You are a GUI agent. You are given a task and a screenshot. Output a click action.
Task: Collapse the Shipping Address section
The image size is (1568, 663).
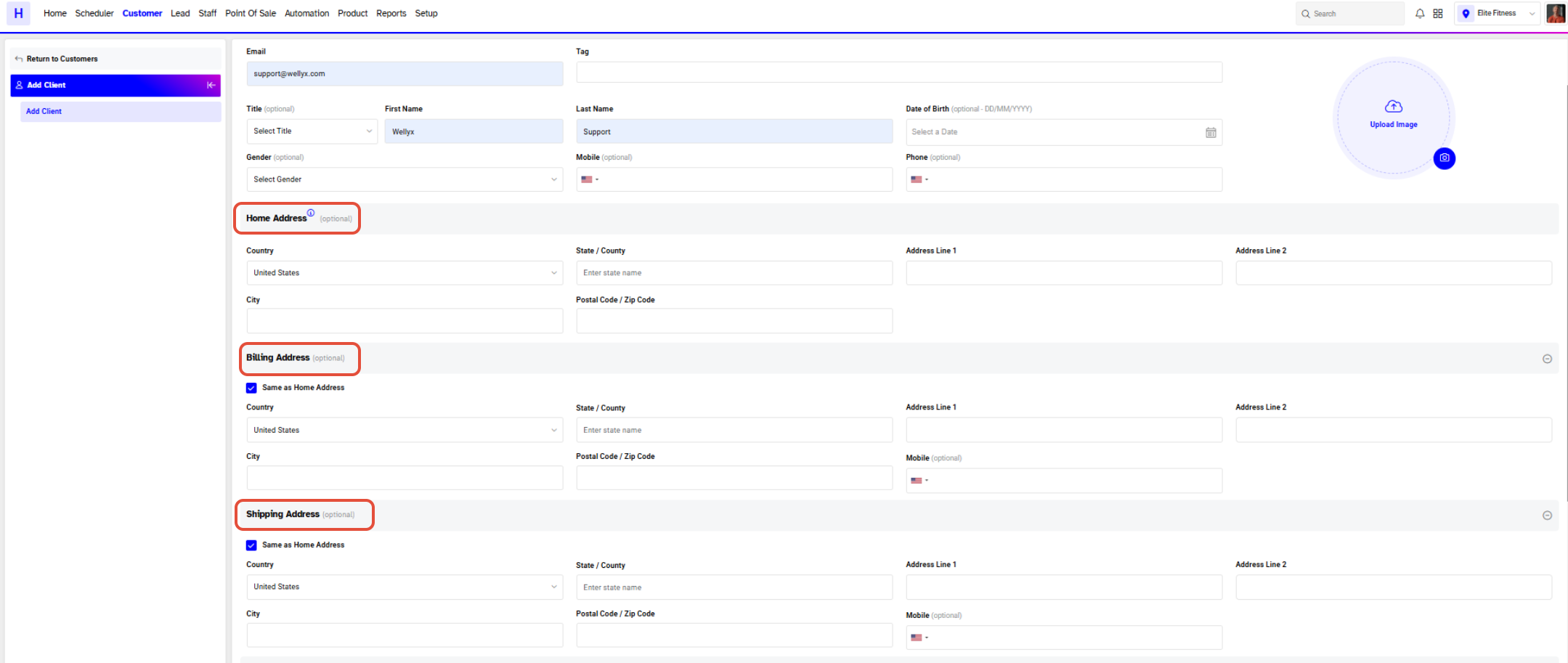[x=1547, y=516]
